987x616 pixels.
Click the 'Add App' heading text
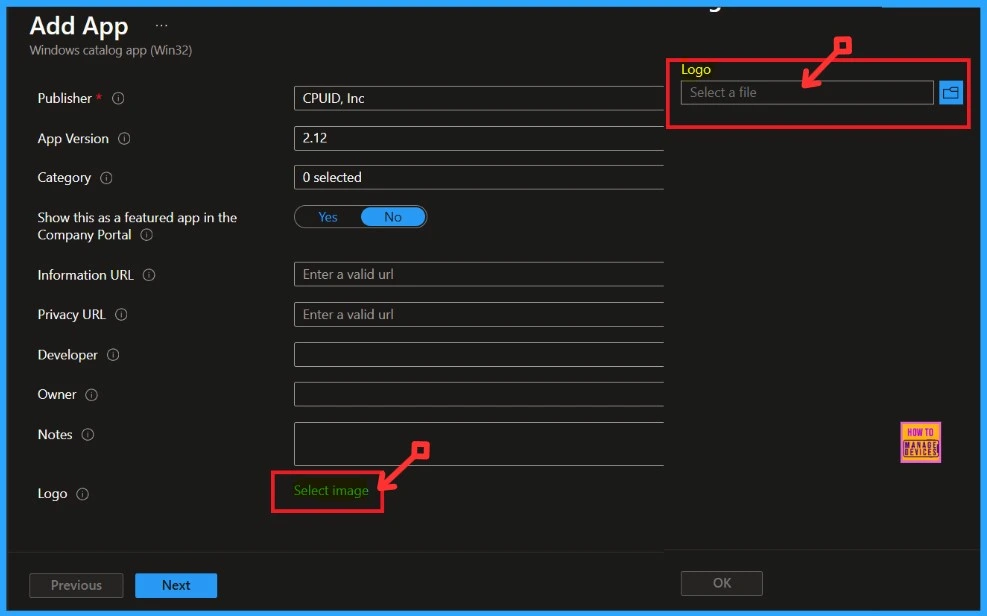pos(79,26)
